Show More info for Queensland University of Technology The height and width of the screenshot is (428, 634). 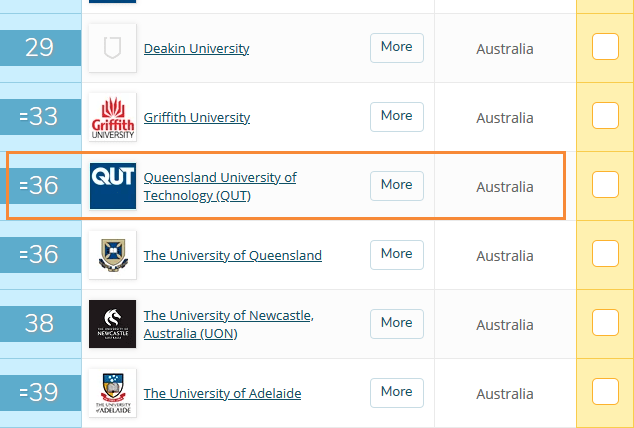(x=396, y=185)
